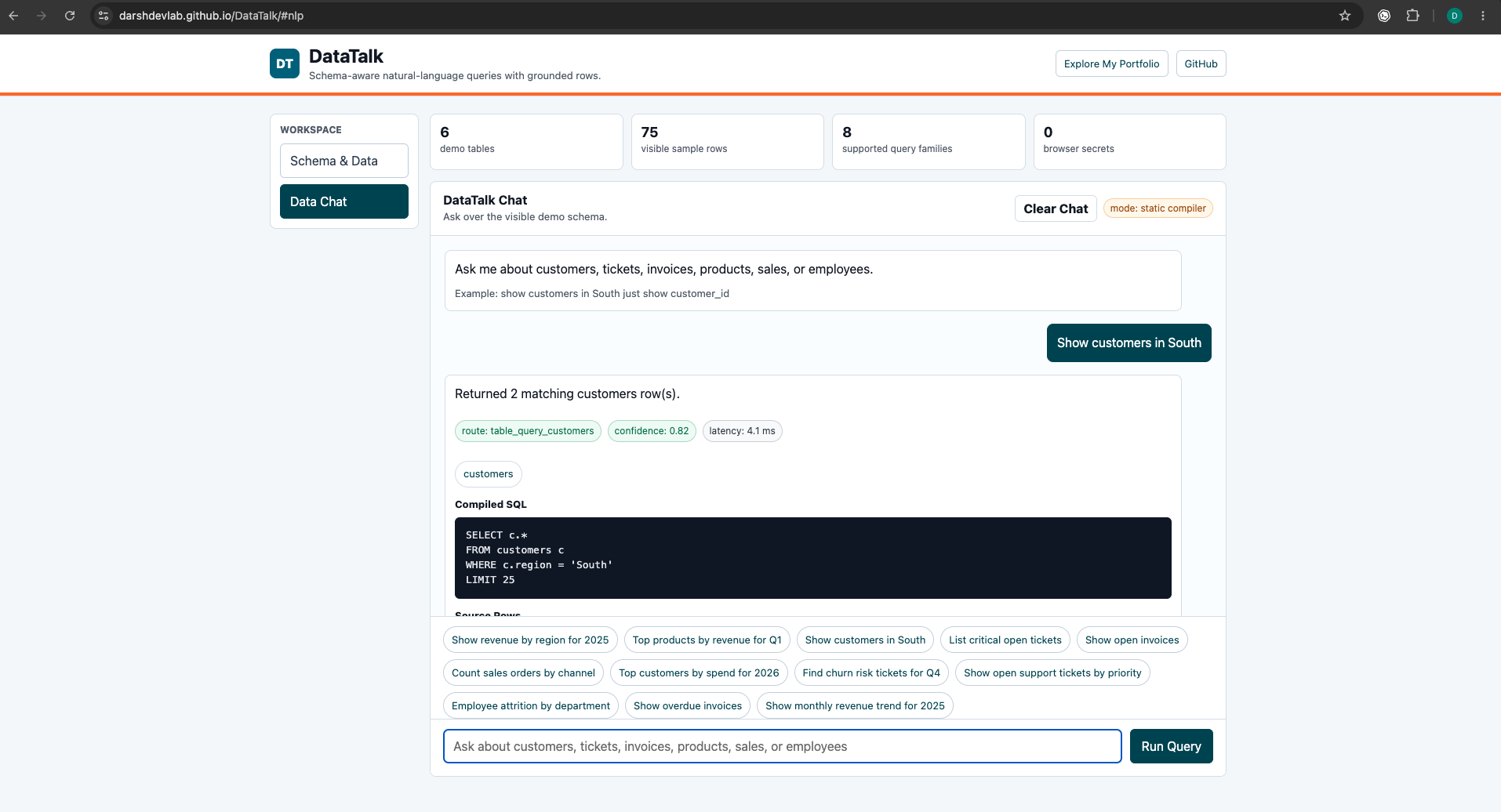Screen dimensions: 1501x812
Task: Choose 'Show monthly revenue trend for 2025' suggestion
Action: click(x=855, y=706)
